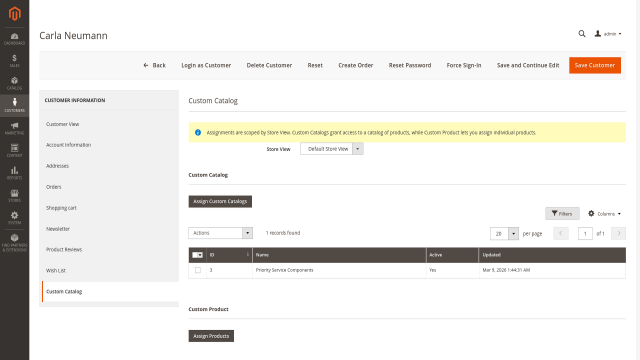Toggle the select-all header checkbox
Image resolution: width=640 pixels, height=360 pixels.
tap(195, 255)
